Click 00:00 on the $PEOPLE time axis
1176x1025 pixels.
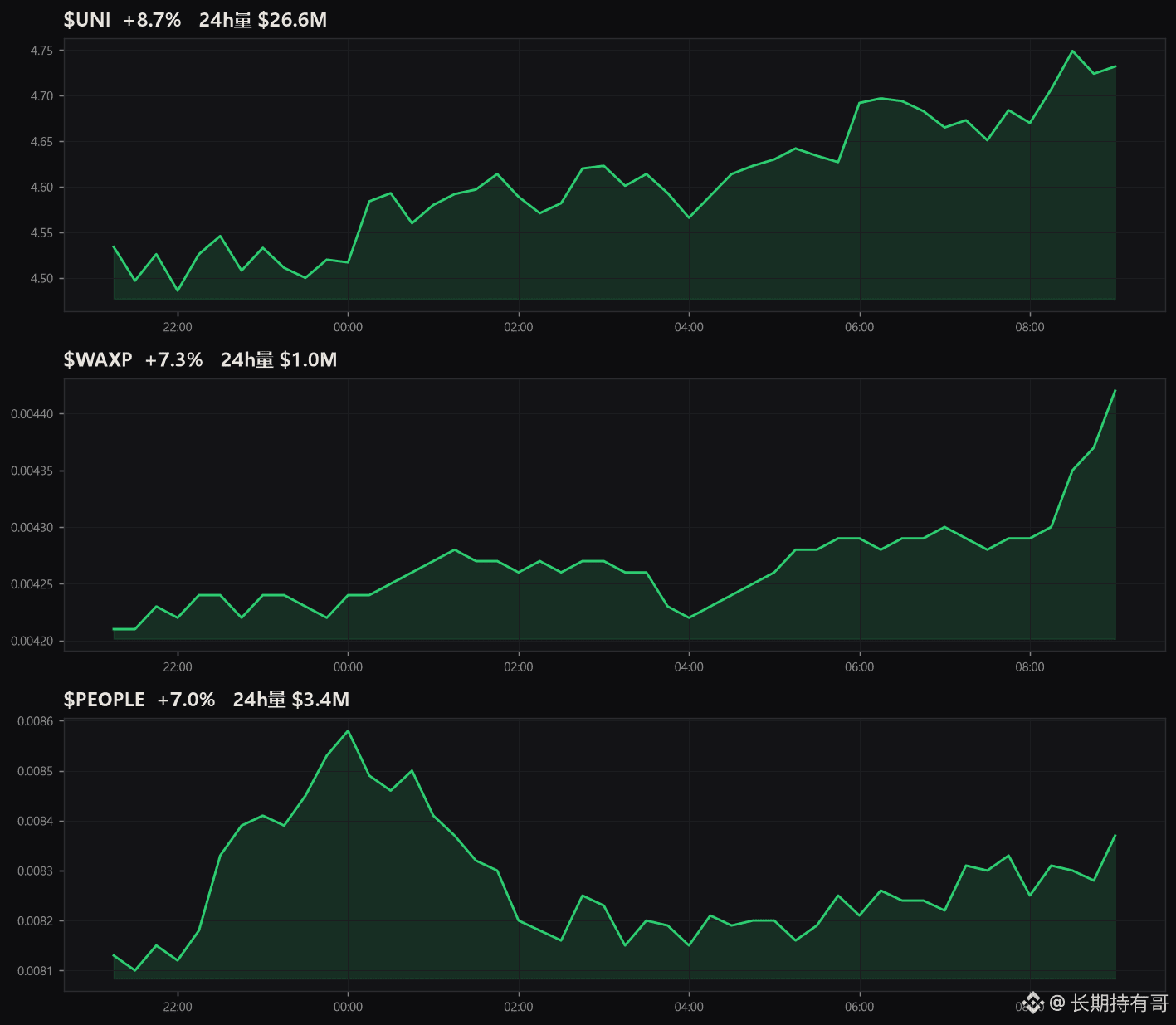pos(348,1007)
